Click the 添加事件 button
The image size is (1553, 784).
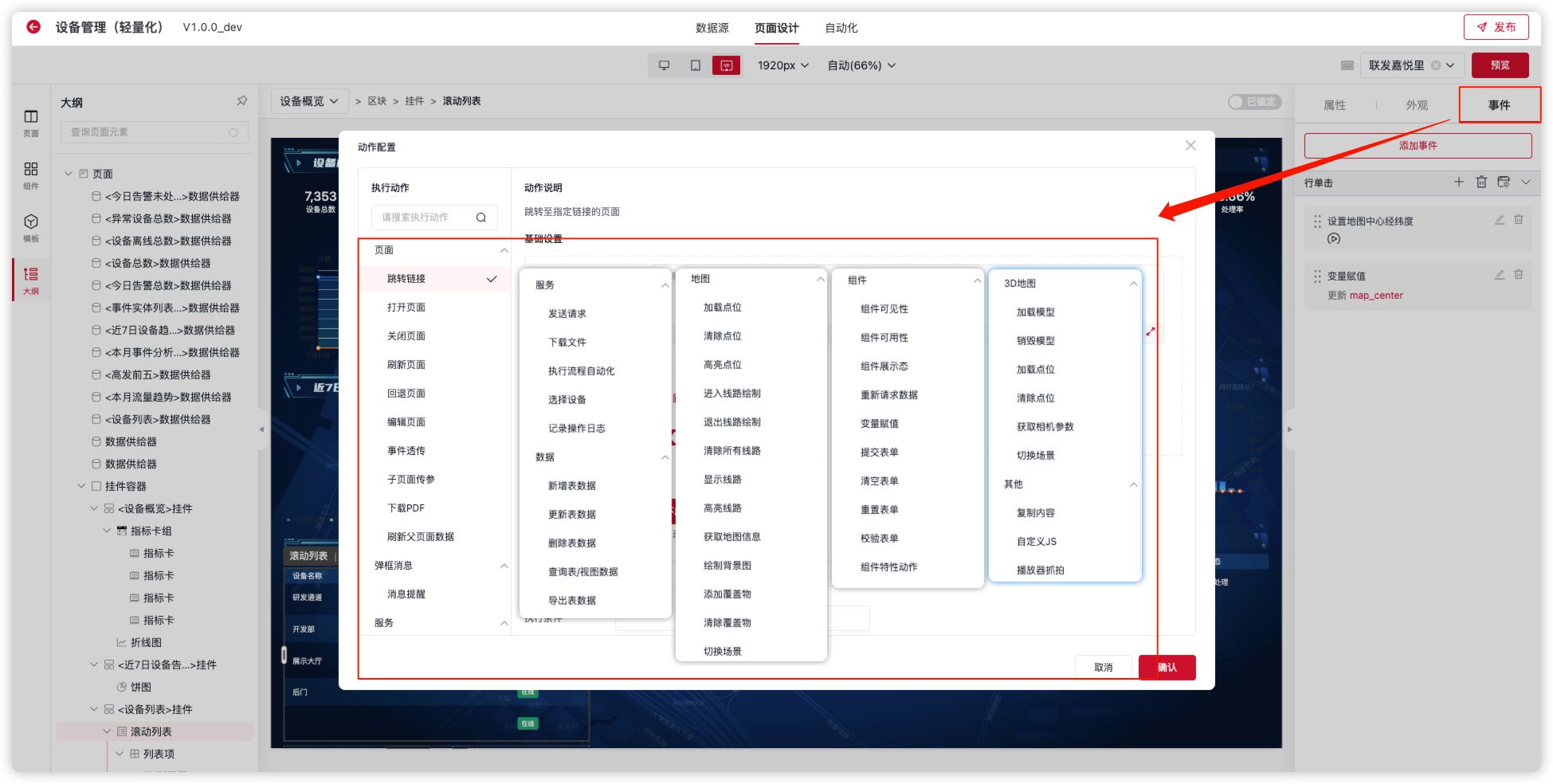pos(1417,146)
